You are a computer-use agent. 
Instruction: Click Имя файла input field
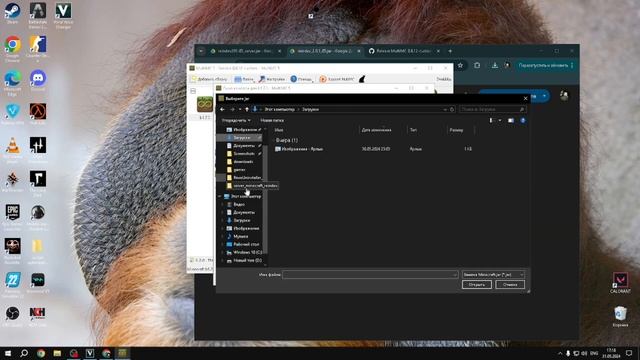tap(370, 275)
